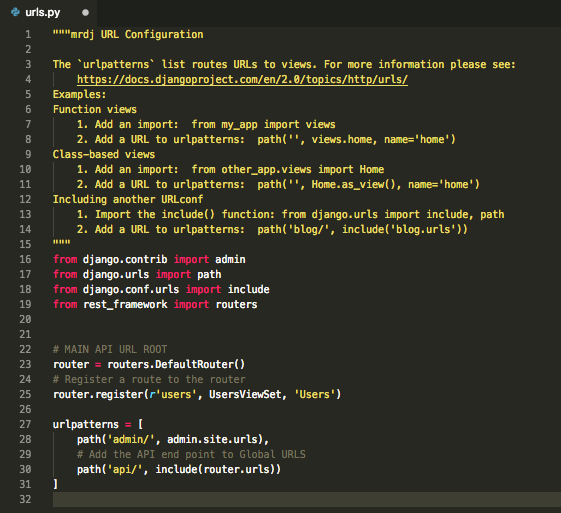This screenshot has width=561, height=513.
Task: Click 'include' import on line 18
Action: [x=248, y=289]
